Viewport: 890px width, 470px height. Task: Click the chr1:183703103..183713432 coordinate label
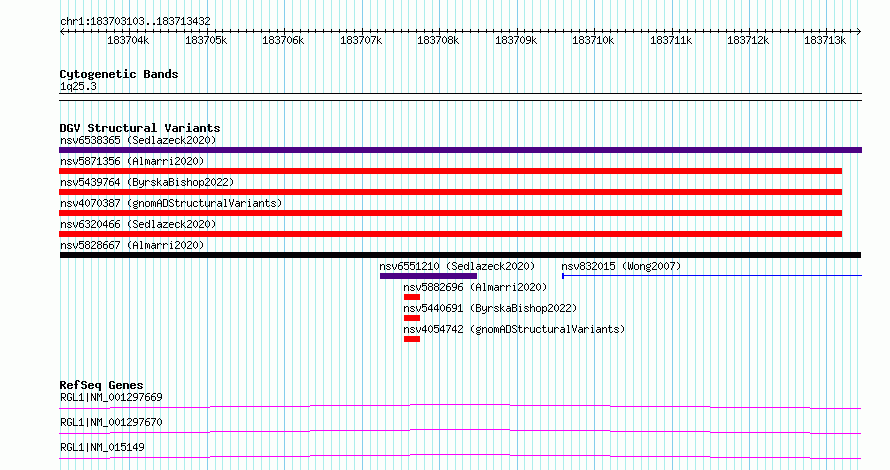135,21
